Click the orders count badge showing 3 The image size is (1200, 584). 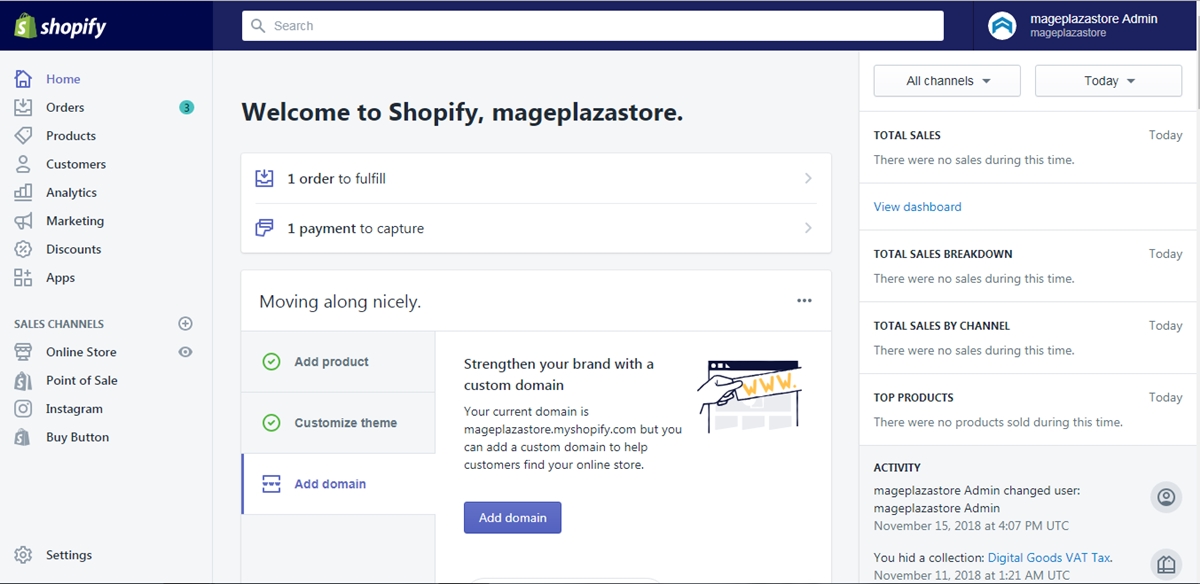click(186, 107)
